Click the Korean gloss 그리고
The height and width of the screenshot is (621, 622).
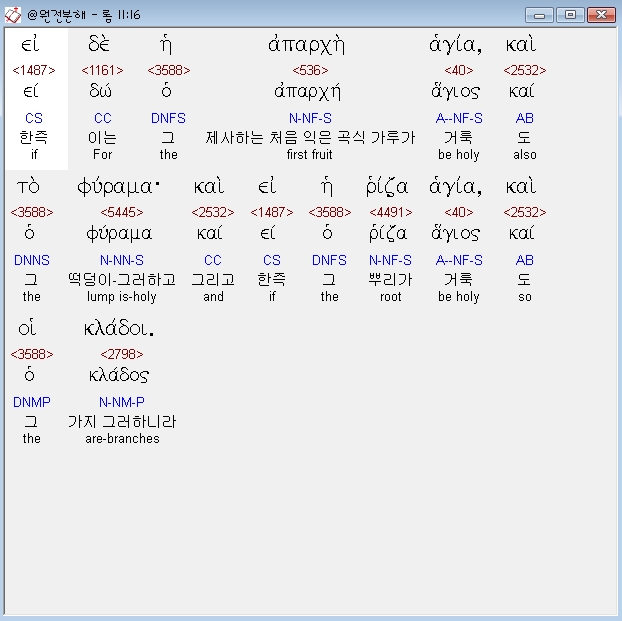coord(213,280)
